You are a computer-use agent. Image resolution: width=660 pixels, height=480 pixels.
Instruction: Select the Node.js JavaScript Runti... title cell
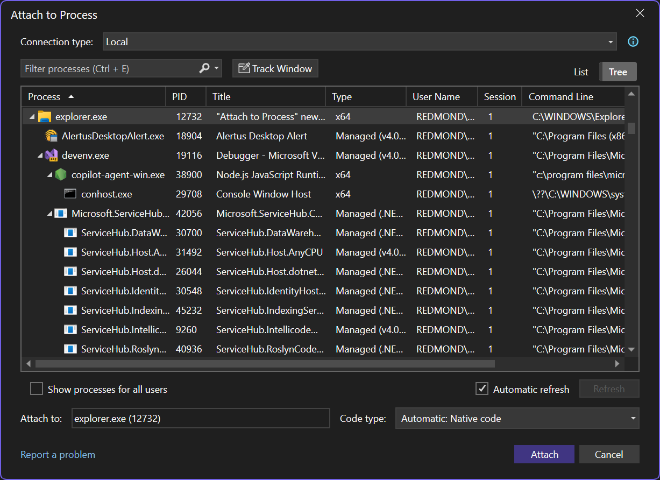(x=271, y=175)
